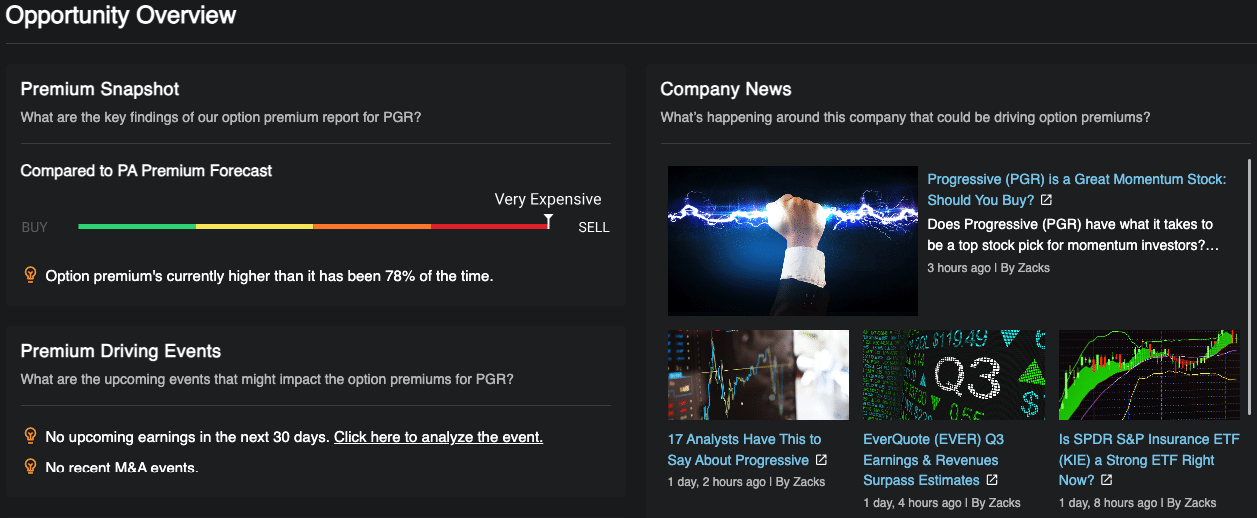1257x518 pixels.
Task: Click external link icon after 'Now?' headline
Action: 1106,481
